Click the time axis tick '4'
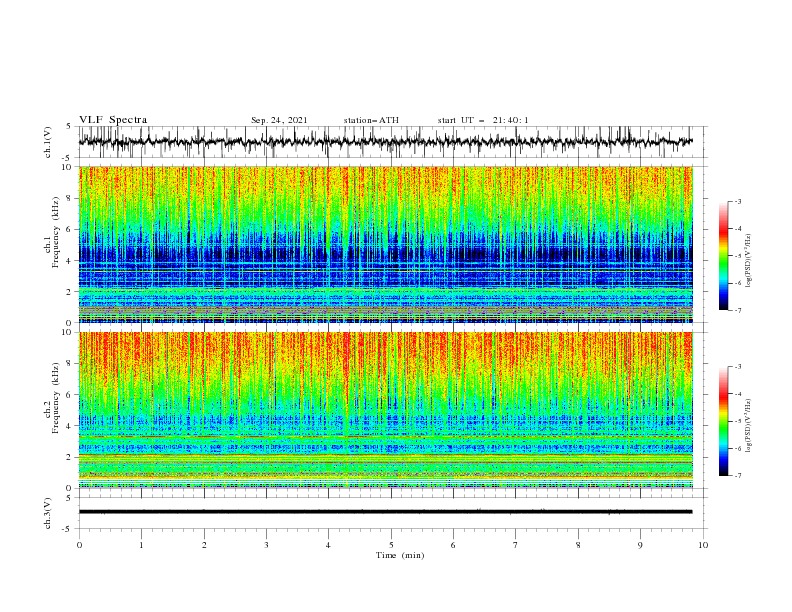Viewport: 792px width, 612px height. coord(328,545)
